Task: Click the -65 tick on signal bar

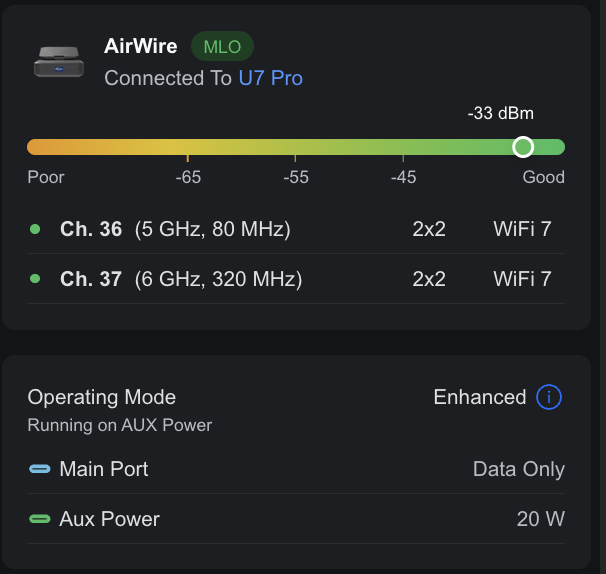Action: tap(187, 158)
